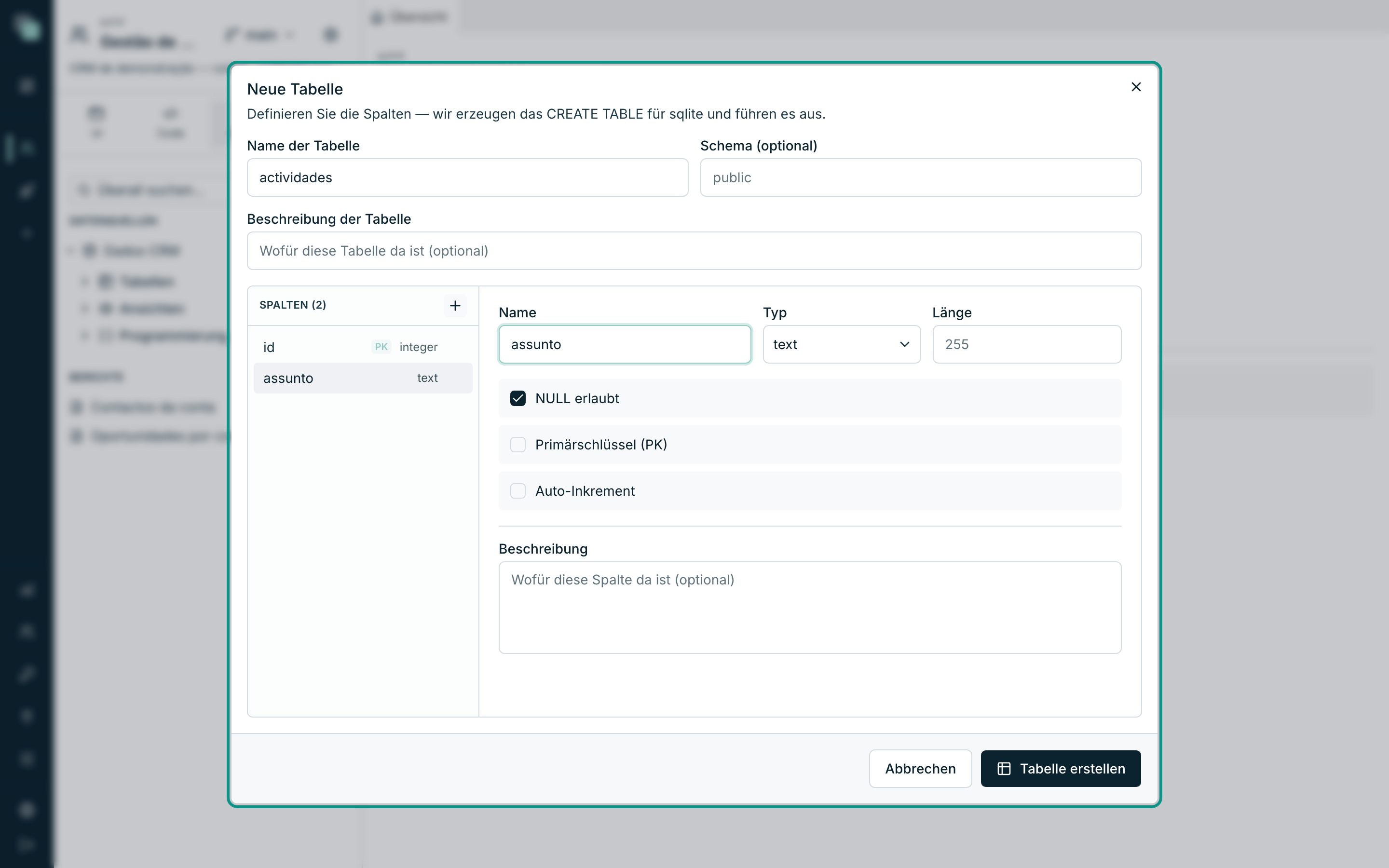Edit the column Name field assunto

625,344
